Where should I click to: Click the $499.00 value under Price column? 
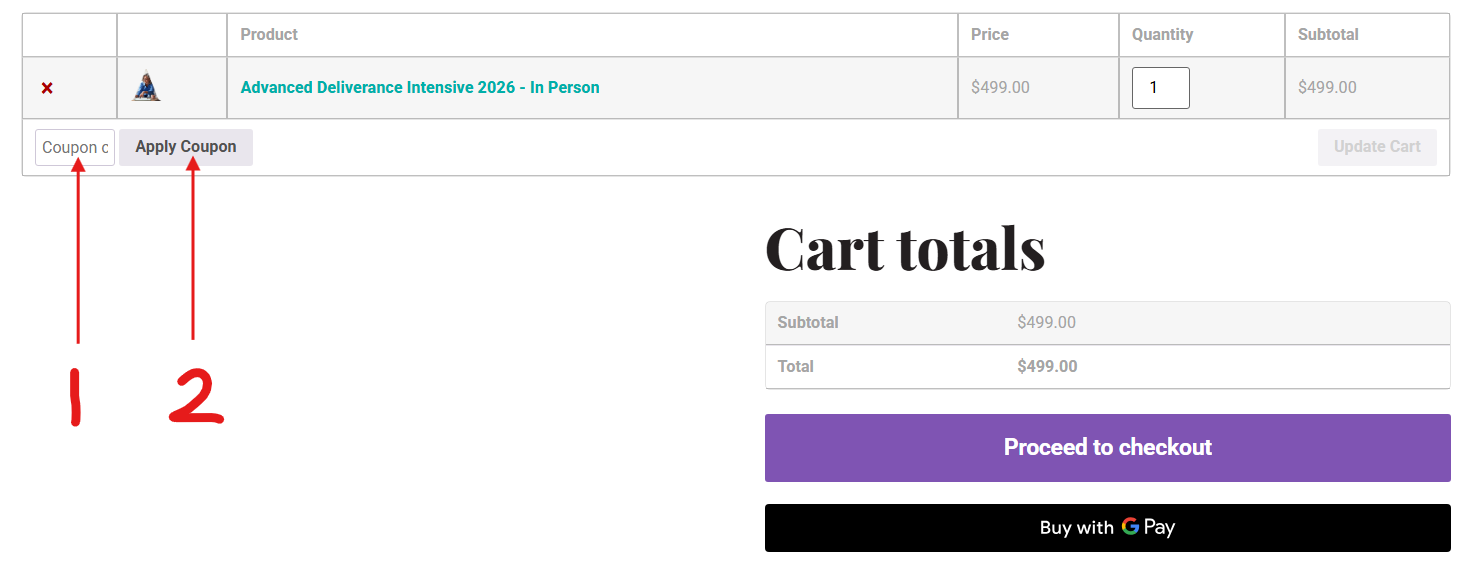pyautogui.click(x=1000, y=87)
